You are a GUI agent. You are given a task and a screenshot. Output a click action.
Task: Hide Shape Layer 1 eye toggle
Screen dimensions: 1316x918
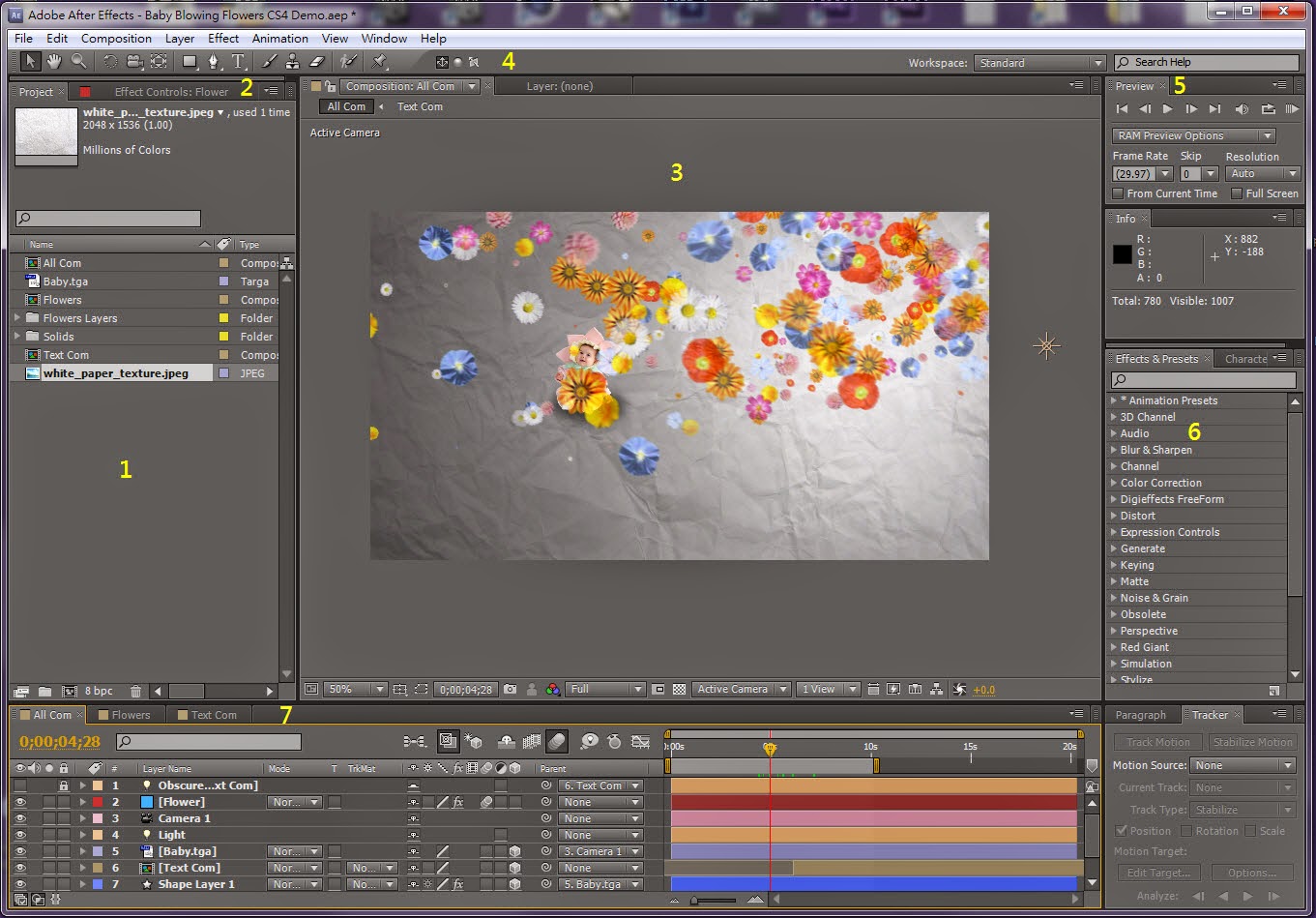point(20,884)
